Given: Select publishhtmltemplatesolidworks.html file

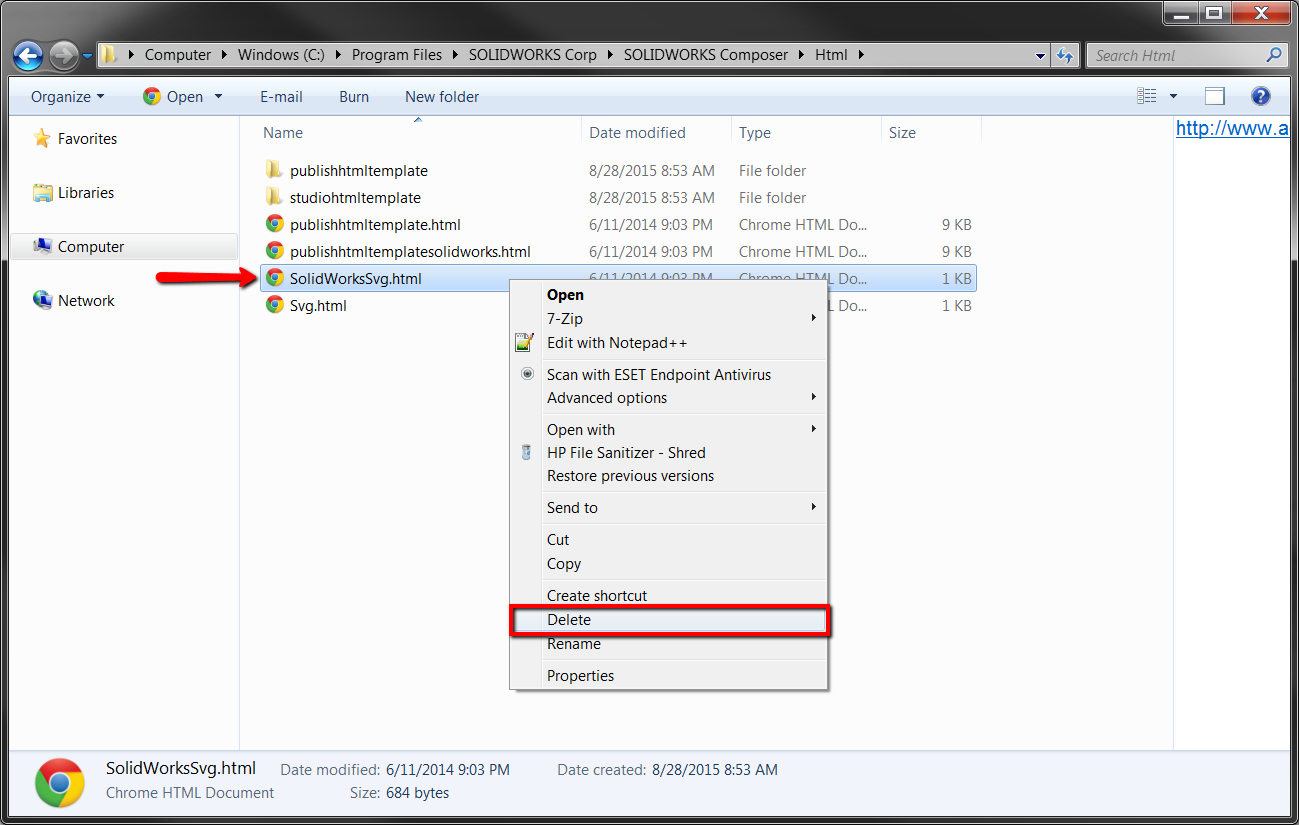Looking at the screenshot, I should coord(410,252).
